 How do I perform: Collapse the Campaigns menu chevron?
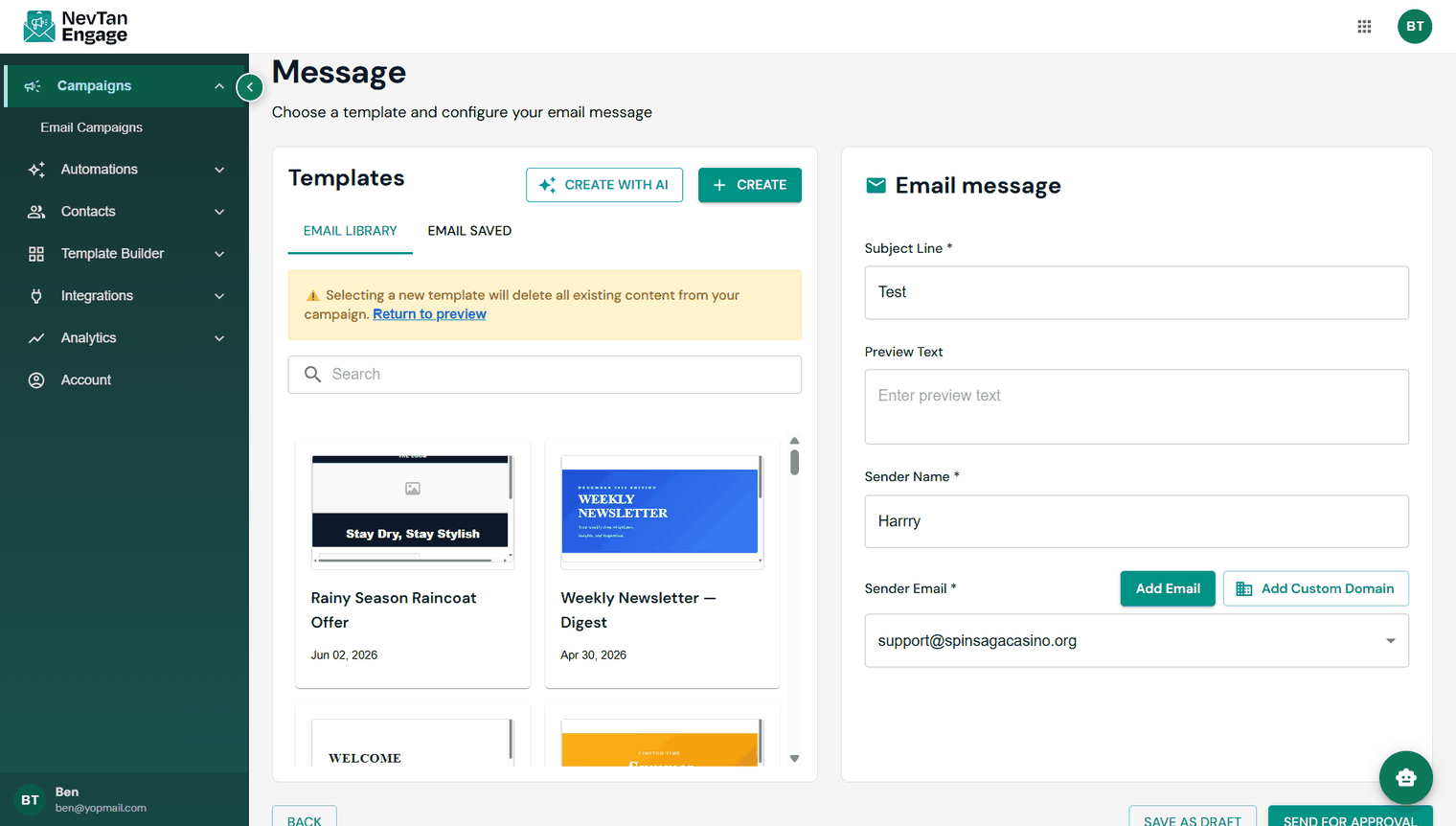(x=219, y=86)
